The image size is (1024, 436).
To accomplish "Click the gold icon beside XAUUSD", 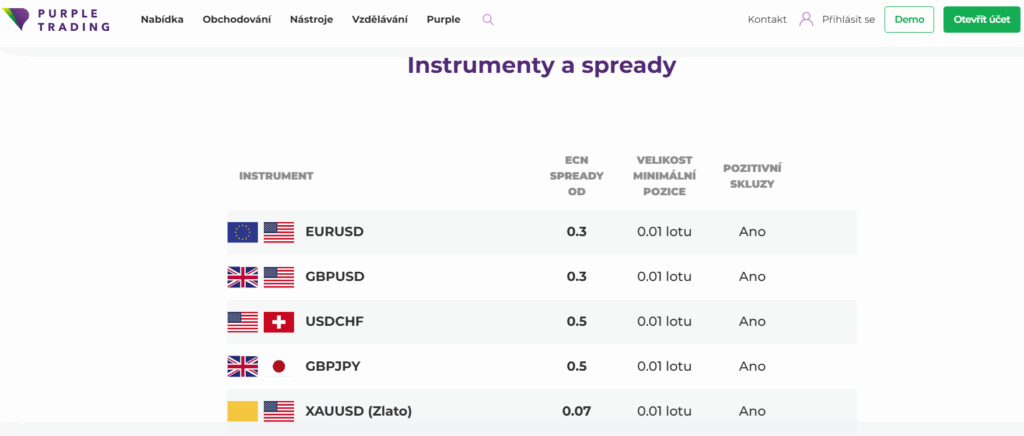I will 242,411.
